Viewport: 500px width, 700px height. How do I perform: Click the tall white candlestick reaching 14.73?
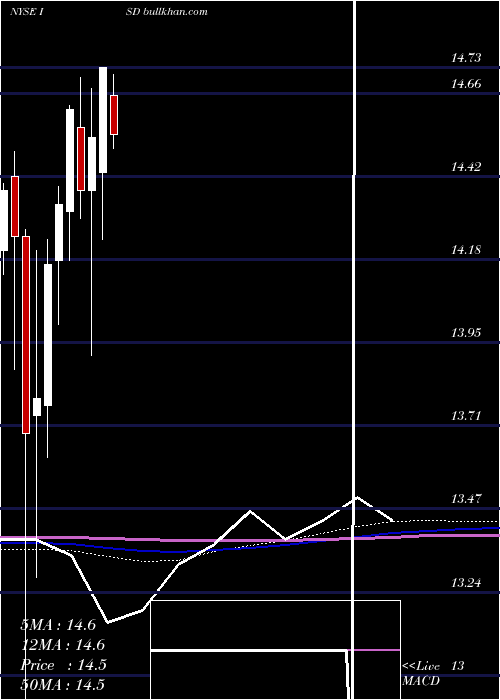[103, 120]
